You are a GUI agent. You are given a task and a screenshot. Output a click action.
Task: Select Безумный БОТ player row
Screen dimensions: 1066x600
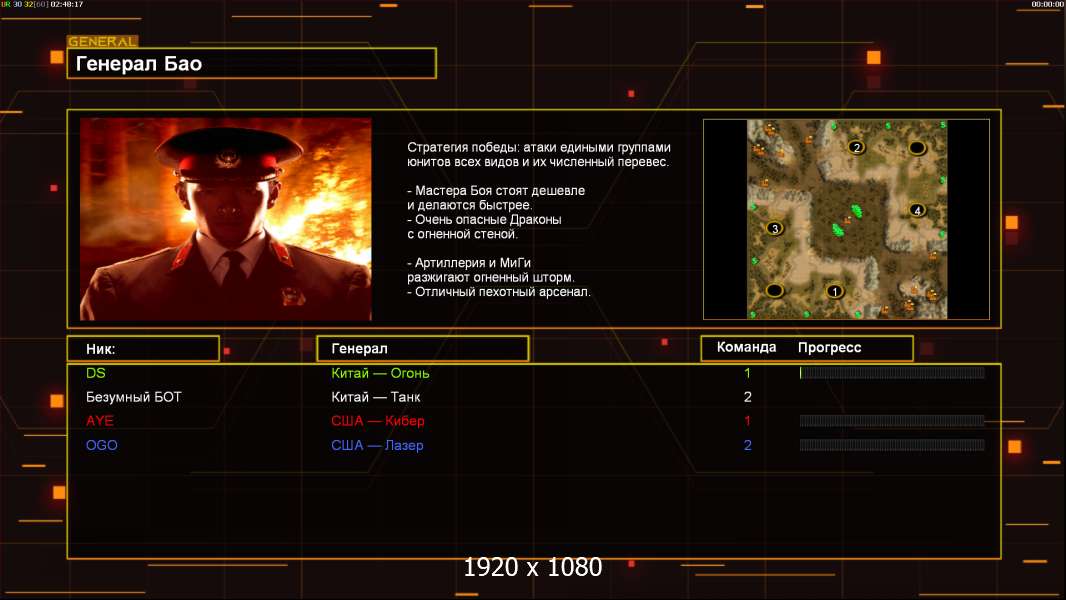(x=534, y=397)
